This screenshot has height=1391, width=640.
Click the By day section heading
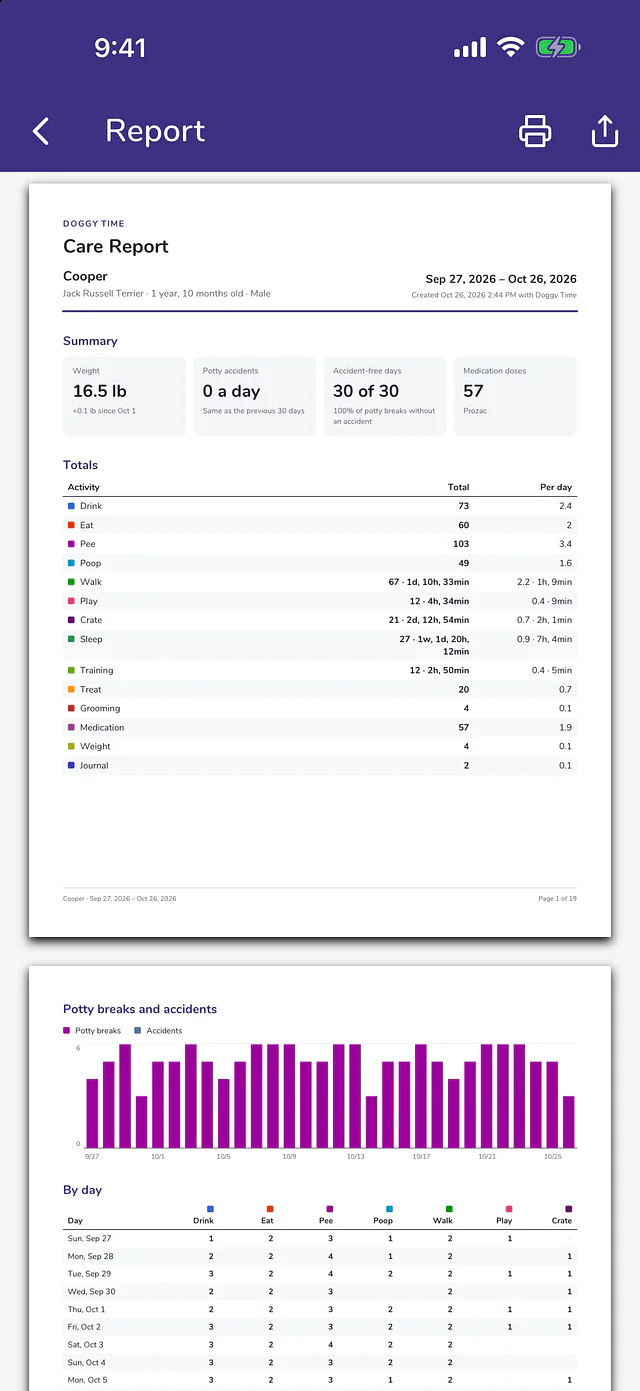[83, 1190]
